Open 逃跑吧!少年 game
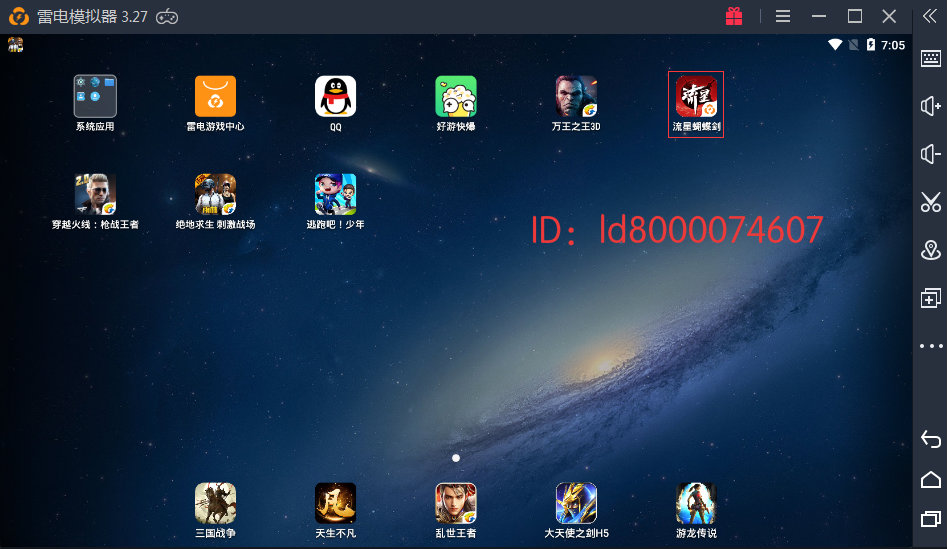This screenshot has width=947, height=549. pos(335,195)
